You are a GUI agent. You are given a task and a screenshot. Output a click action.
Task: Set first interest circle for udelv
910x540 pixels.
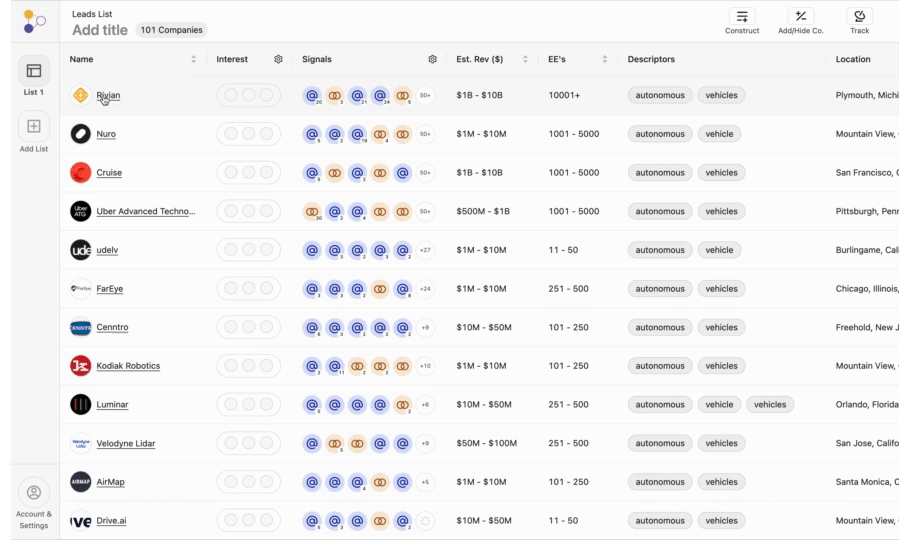pos(231,250)
